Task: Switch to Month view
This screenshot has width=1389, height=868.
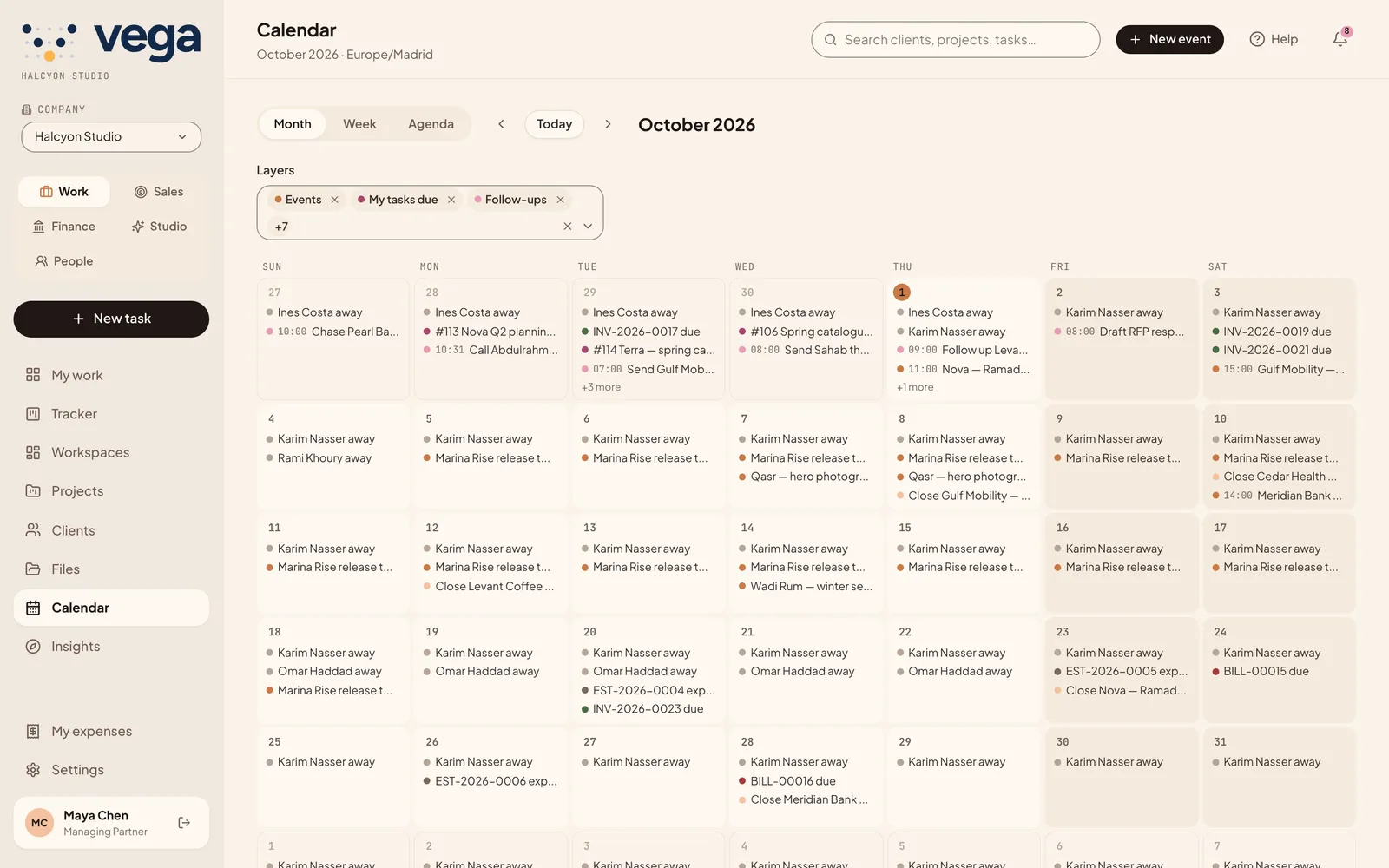Action: 293,124
